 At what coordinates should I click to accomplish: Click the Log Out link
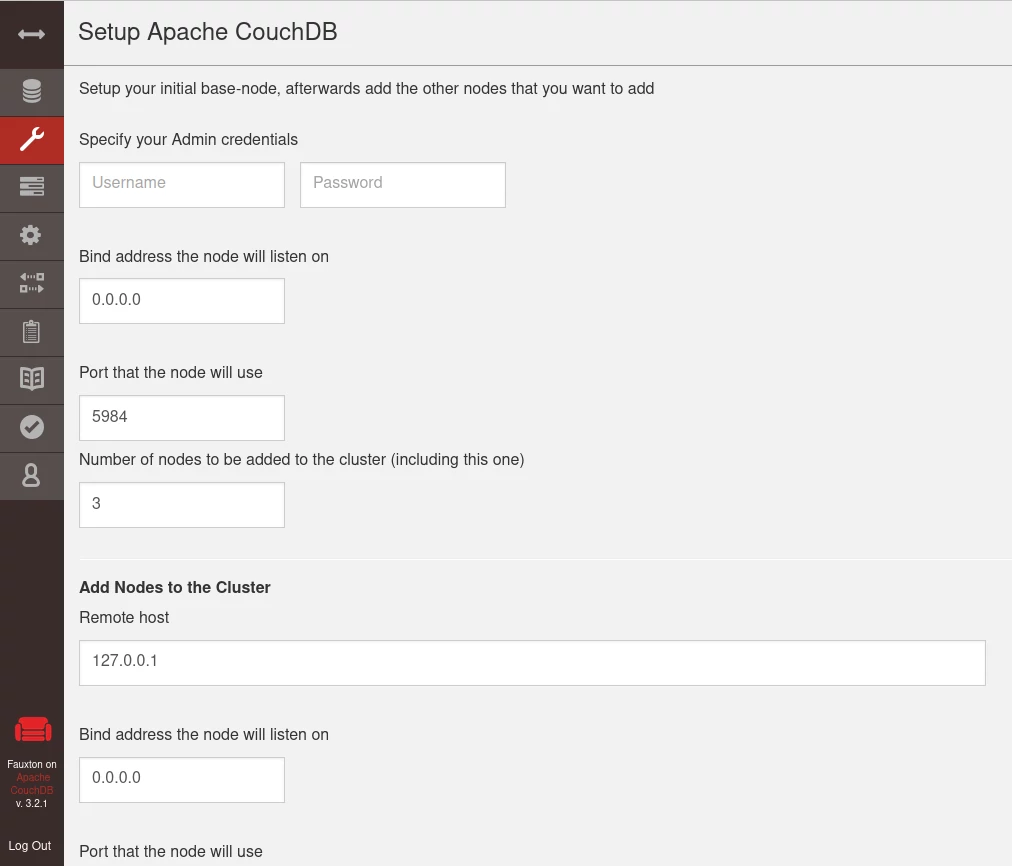tap(30, 846)
